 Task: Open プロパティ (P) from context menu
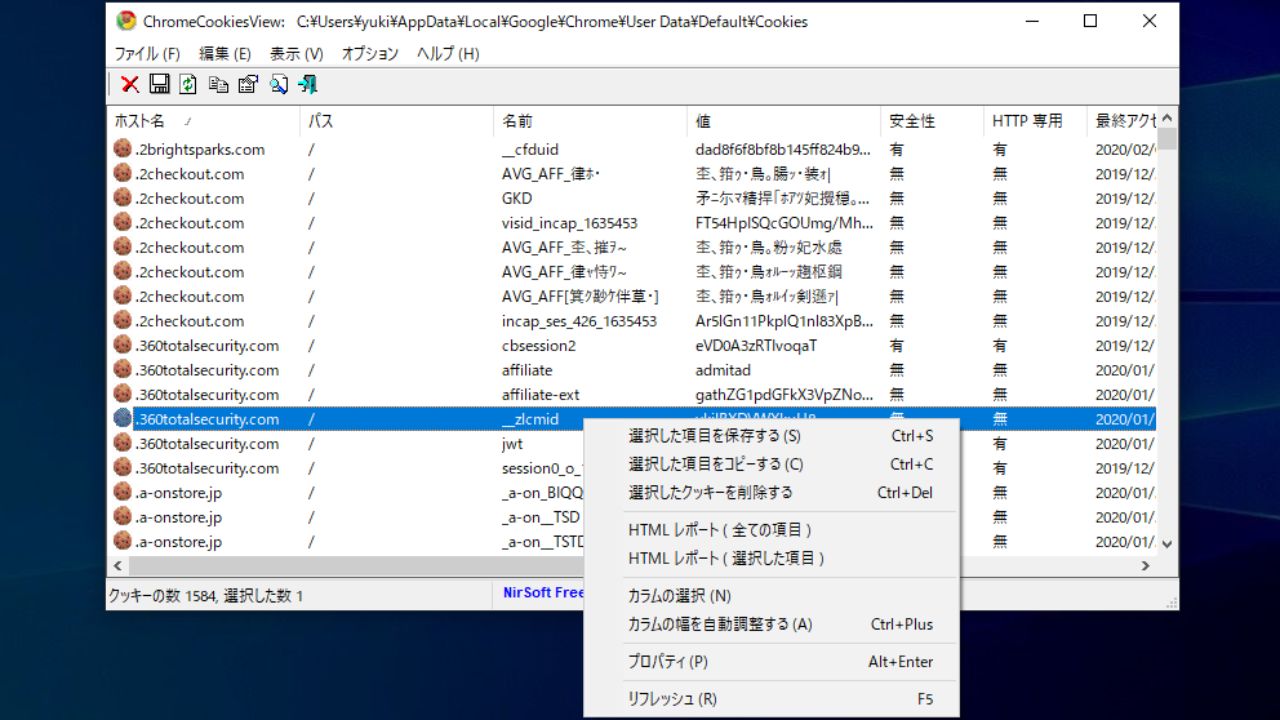771,662
